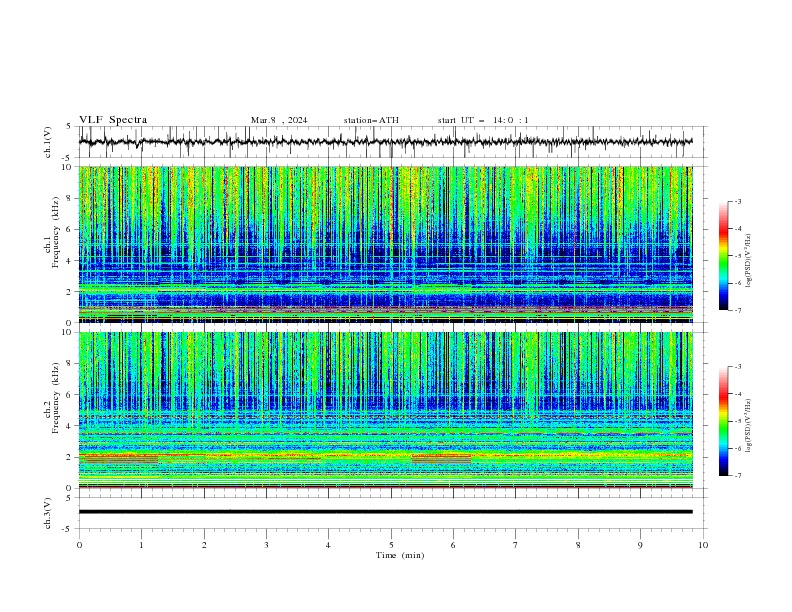Click the "3" tick on time axis
Screen dimensions: 792x612
click(266, 545)
